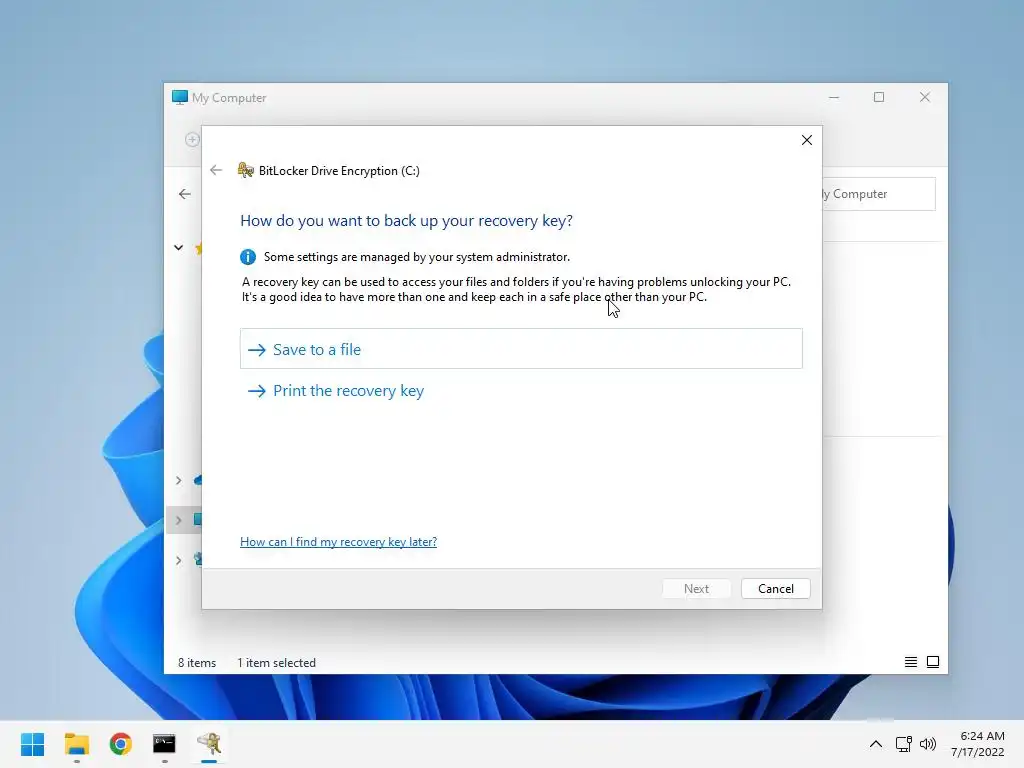The width and height of the screenshot is (1024, 768).
Task: Click the My Computer window title icon
Action: tap(180, 97)
